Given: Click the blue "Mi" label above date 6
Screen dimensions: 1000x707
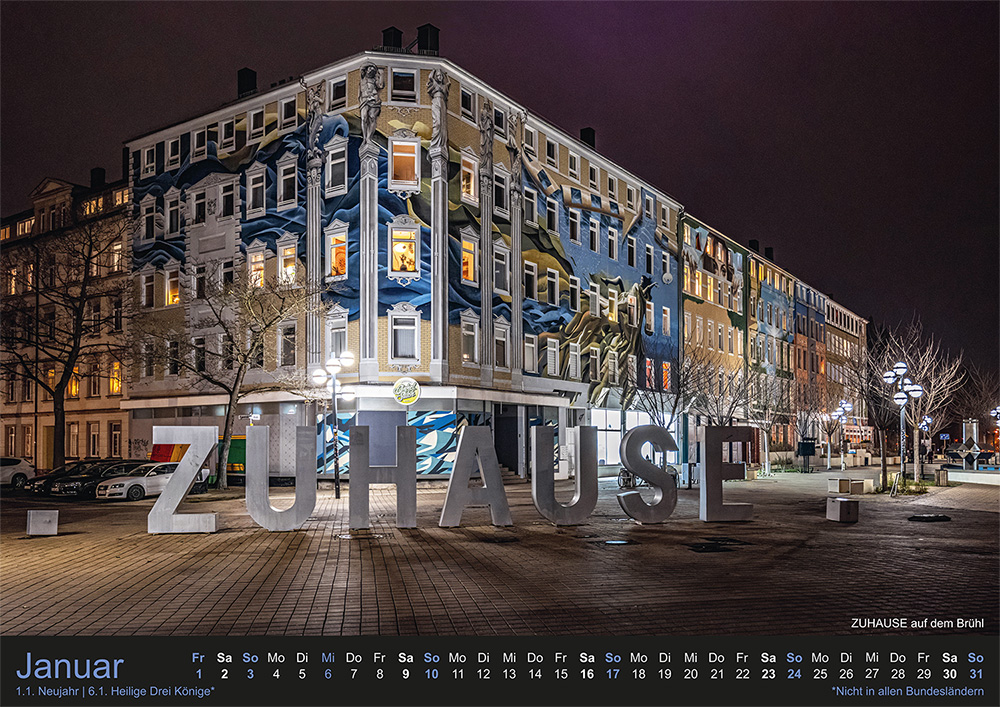Looking at the screenshot, I should [328, 657].
